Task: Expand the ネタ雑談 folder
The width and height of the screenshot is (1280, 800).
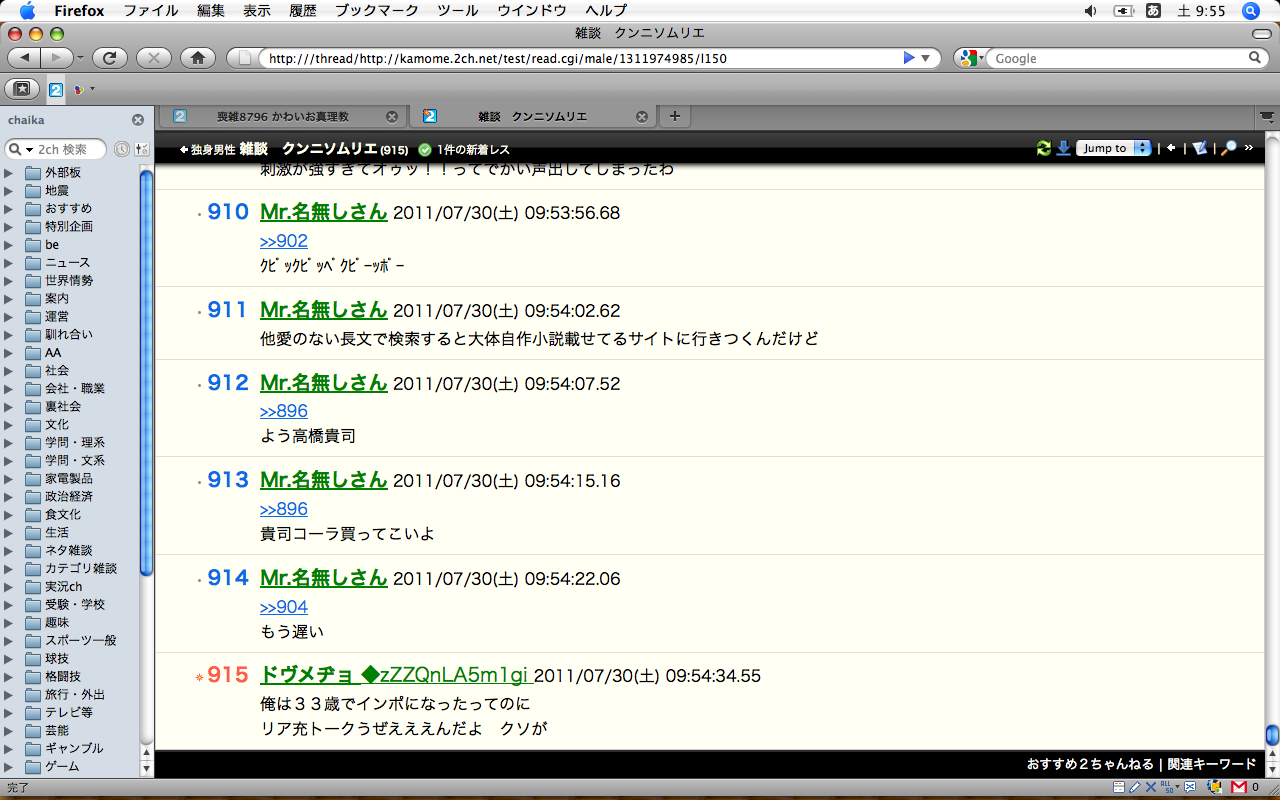Action: [x=9, y=551]
